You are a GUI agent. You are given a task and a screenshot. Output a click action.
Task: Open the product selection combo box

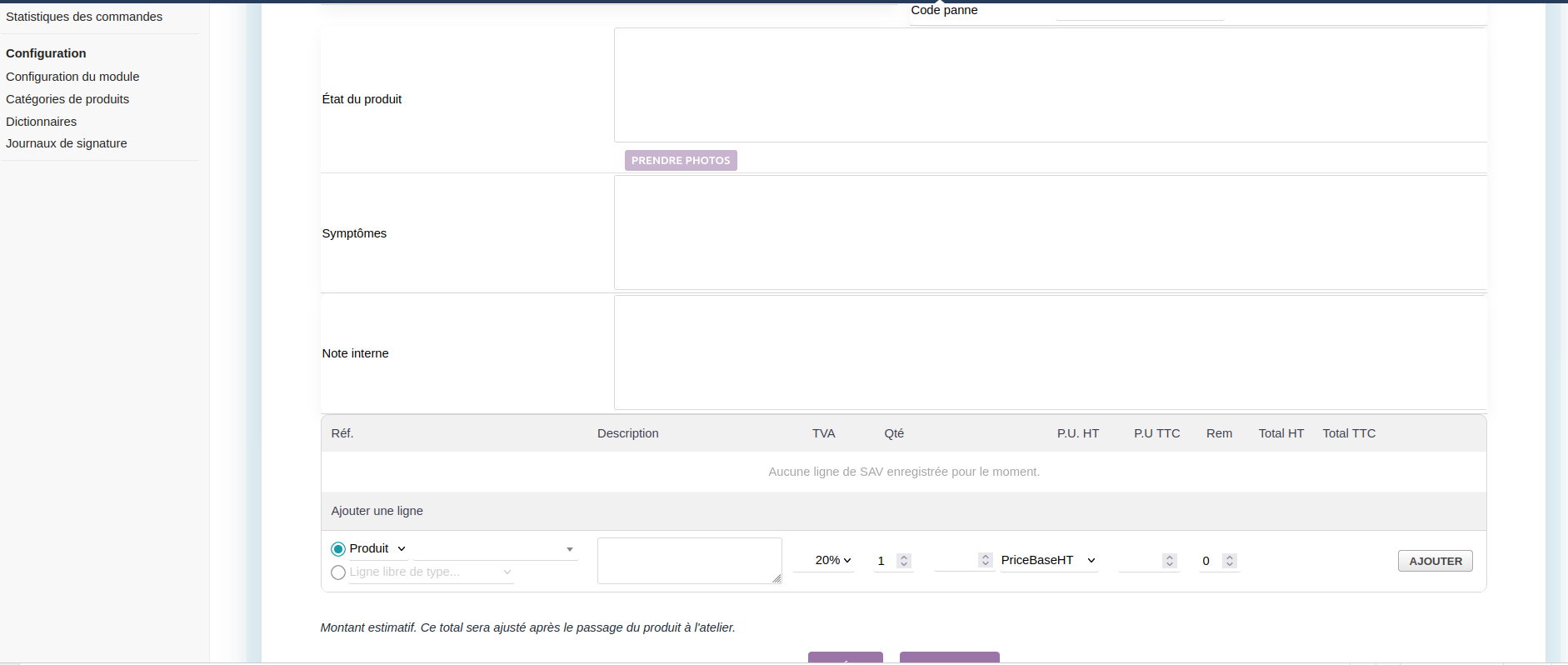495,549
